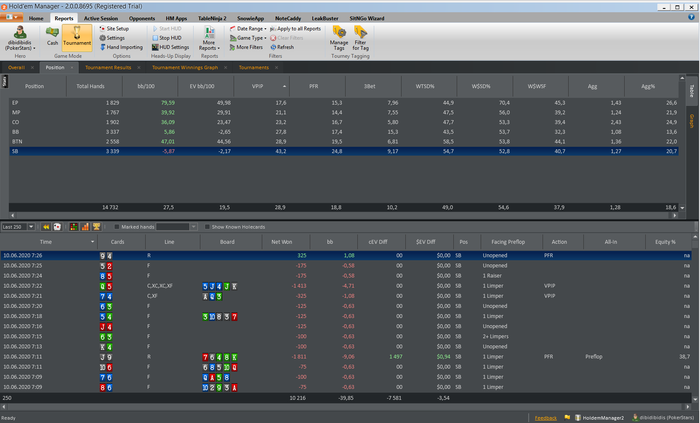700x423 pixels.
Task: Click the replay hands double-arrow icon
Action: 46,227
